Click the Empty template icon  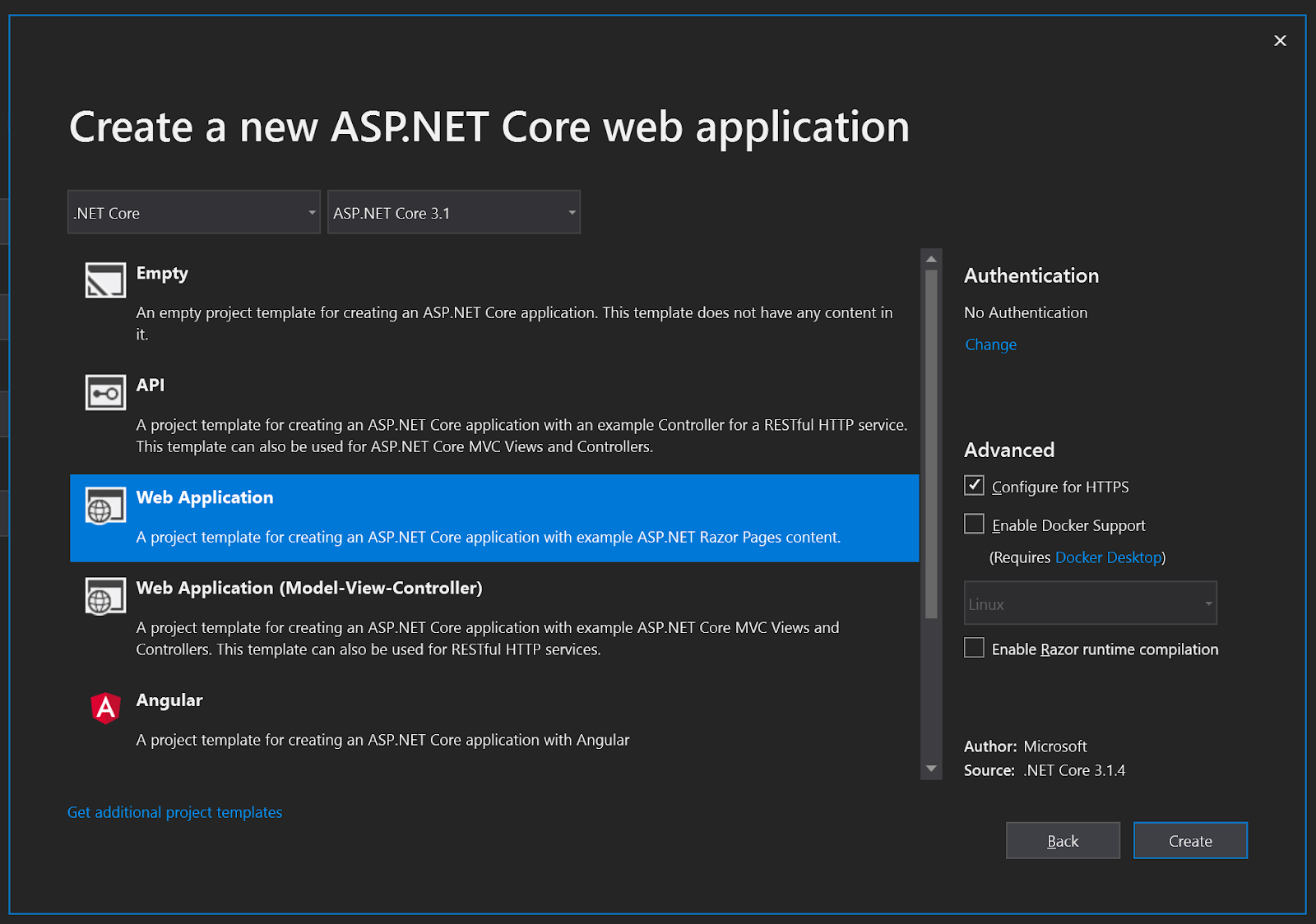pyautogui.click(x=105, y=280)
